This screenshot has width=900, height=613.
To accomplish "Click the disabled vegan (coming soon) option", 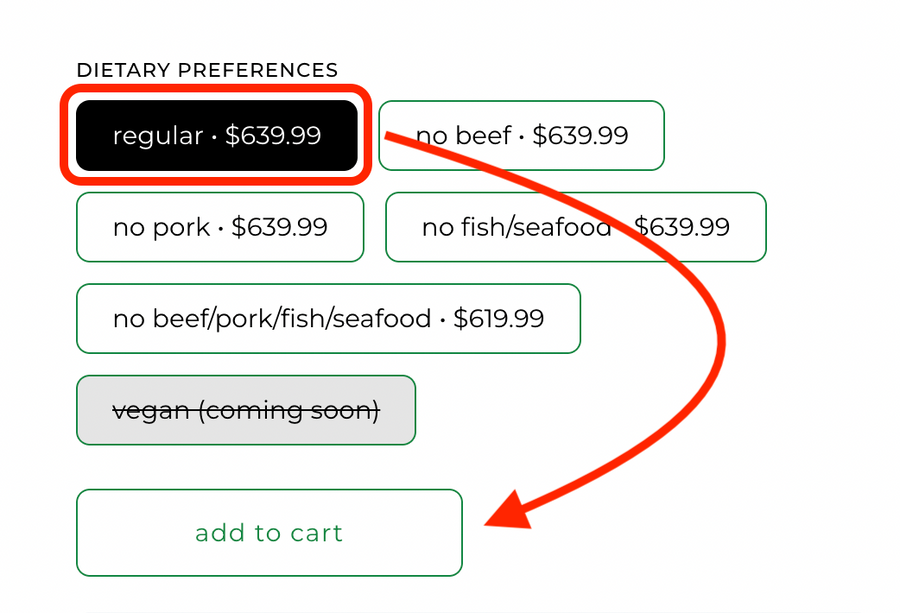I will point(245,410).
